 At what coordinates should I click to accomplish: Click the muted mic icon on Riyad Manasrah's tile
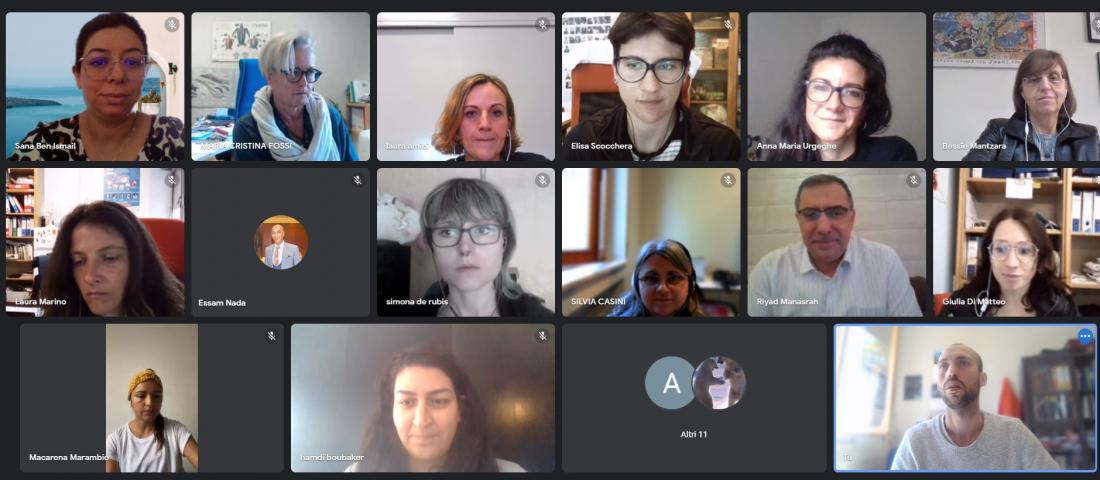pyautogui.click(x=913, y=180)
